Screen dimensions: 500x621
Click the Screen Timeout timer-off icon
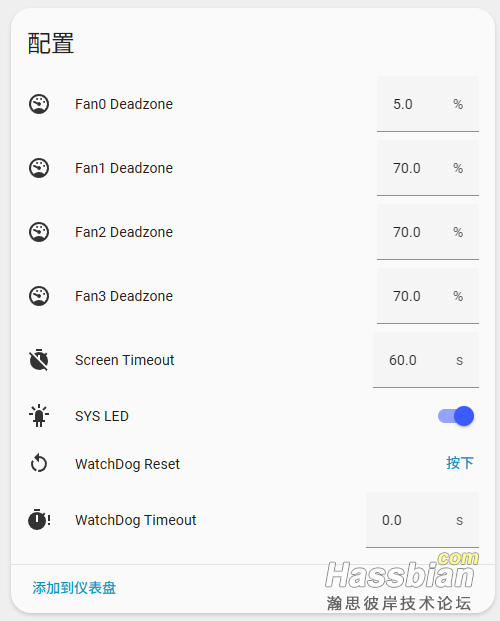pyautogui.click(x=39, y=360)
